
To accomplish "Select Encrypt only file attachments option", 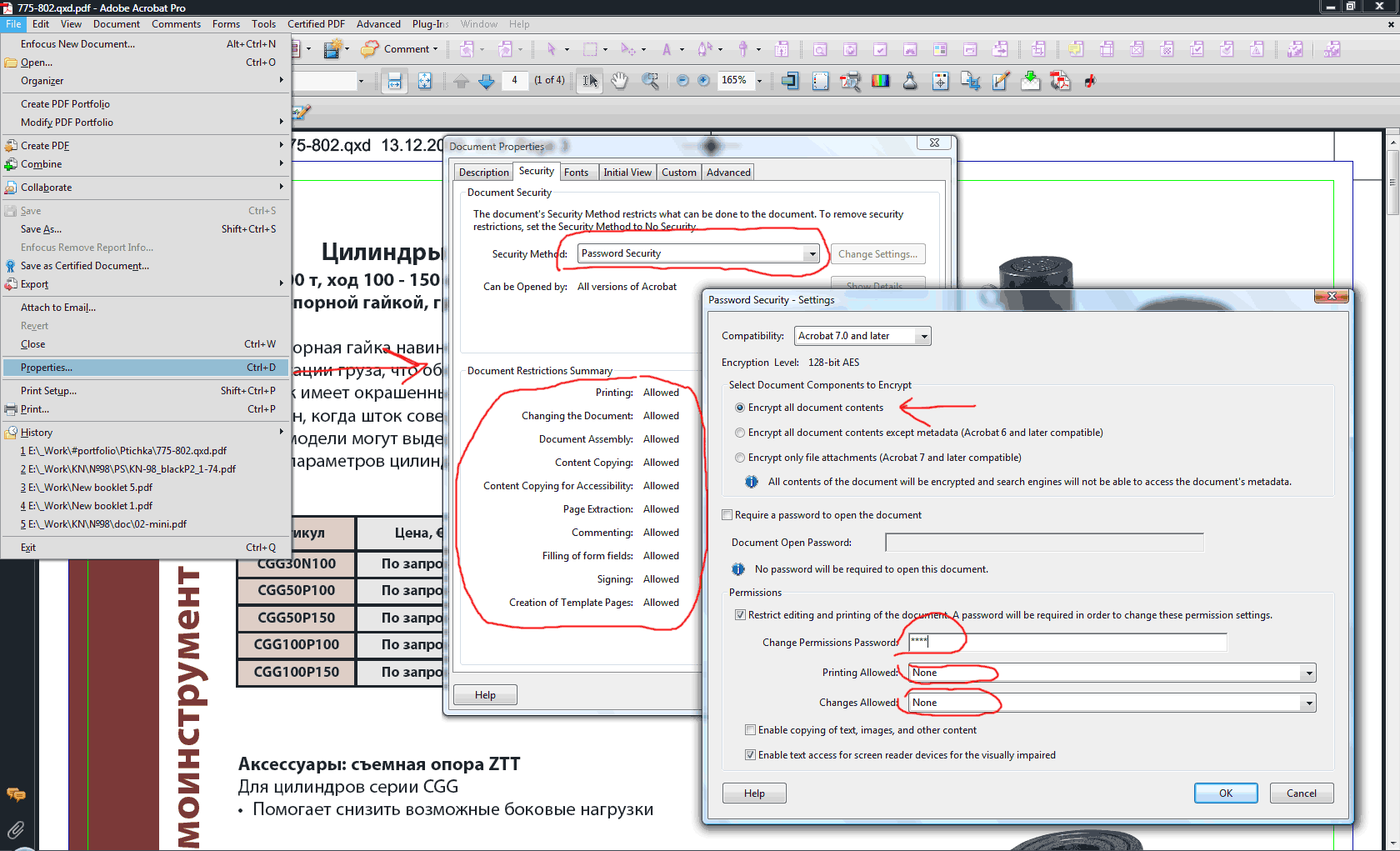I will pyautogui.click(x=740, y=458).
